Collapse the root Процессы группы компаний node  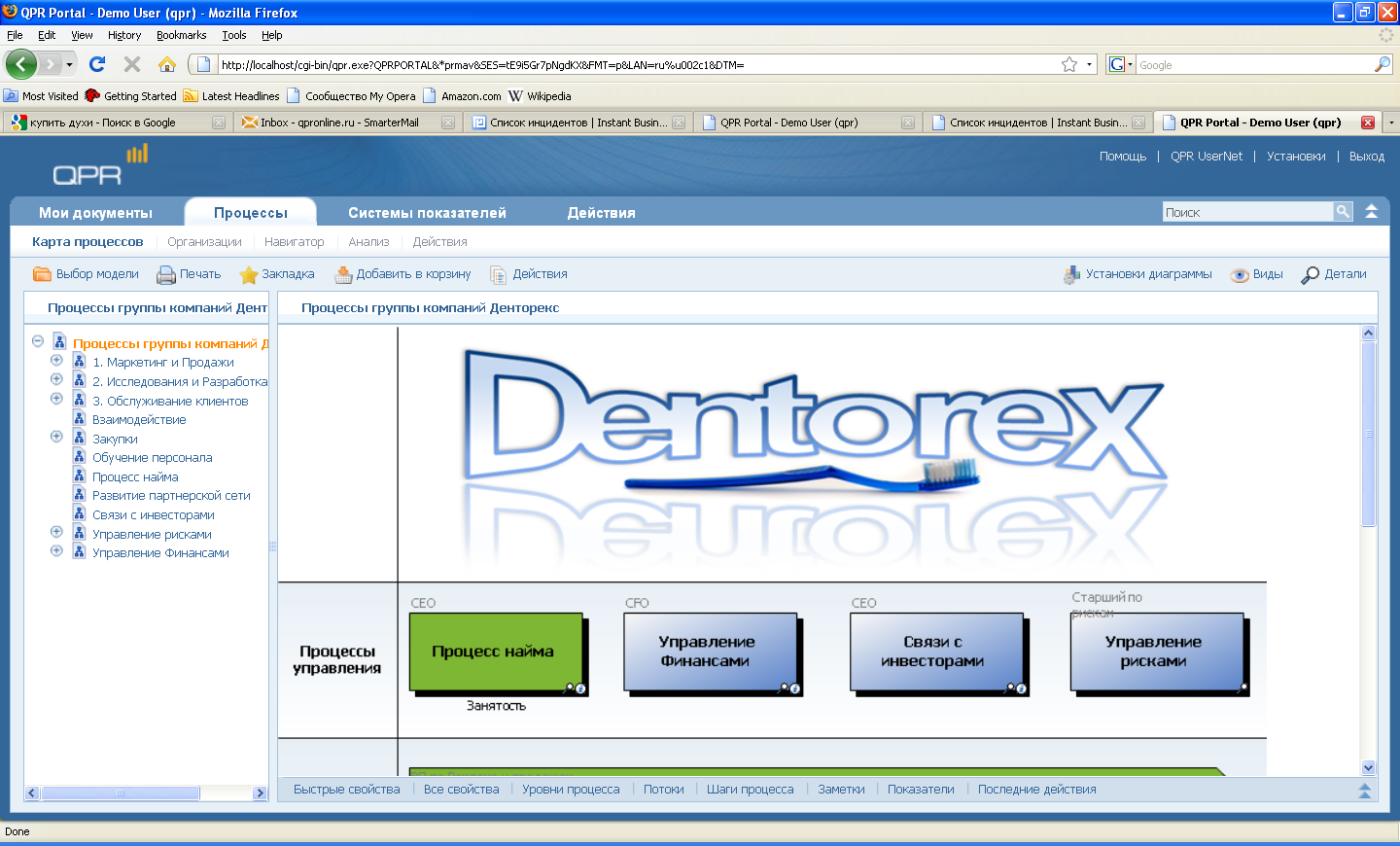tap(38, 341)
